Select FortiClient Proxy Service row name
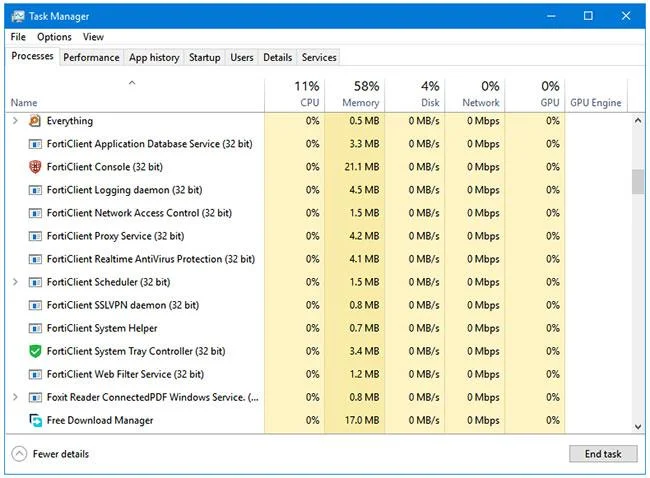 coord(115,236)
